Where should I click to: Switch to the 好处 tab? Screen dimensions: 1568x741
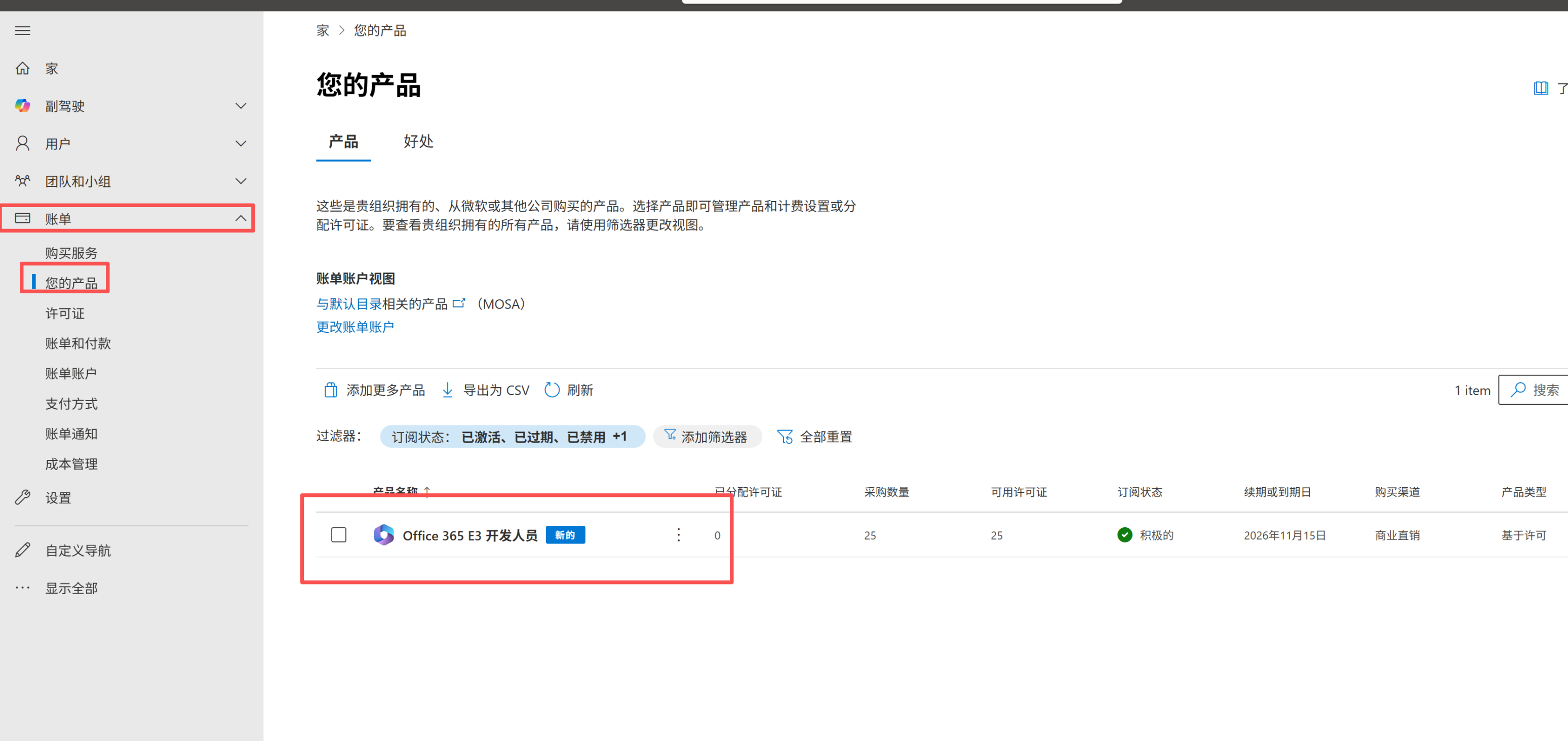418,142
